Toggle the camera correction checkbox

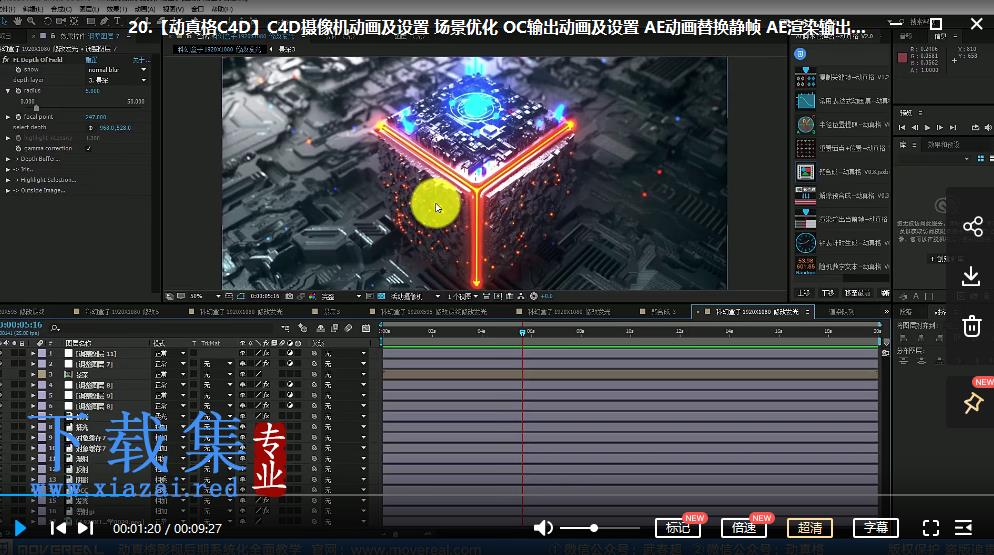[x=88, y=148]
